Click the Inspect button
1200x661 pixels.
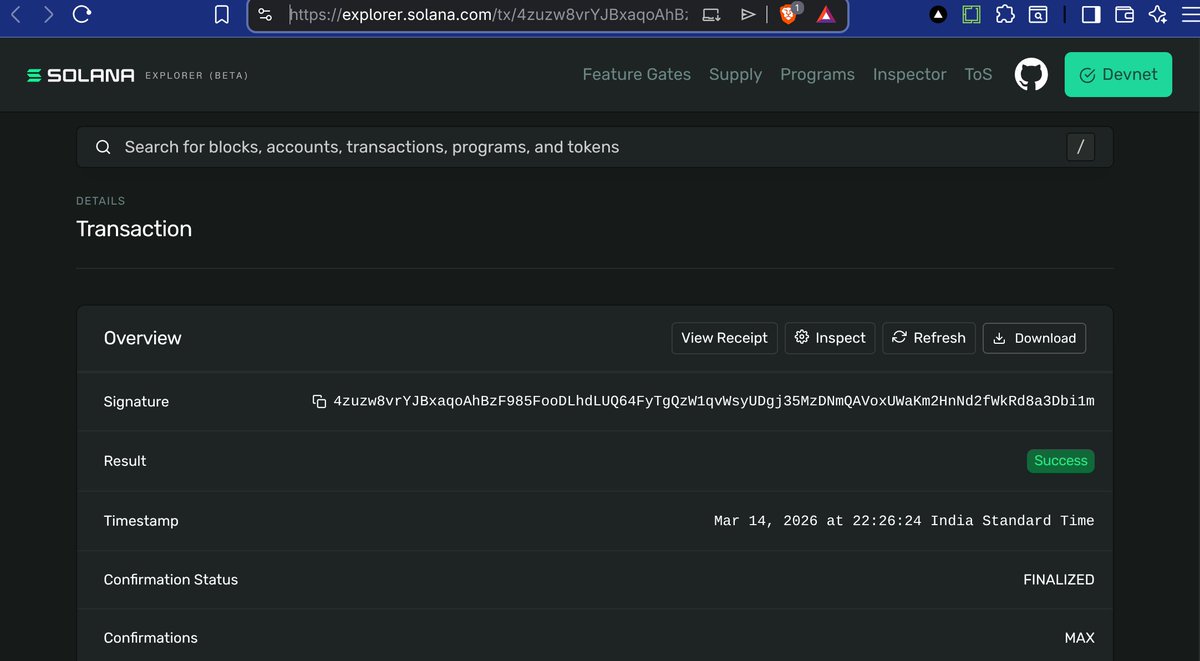[x=830, y=338]
